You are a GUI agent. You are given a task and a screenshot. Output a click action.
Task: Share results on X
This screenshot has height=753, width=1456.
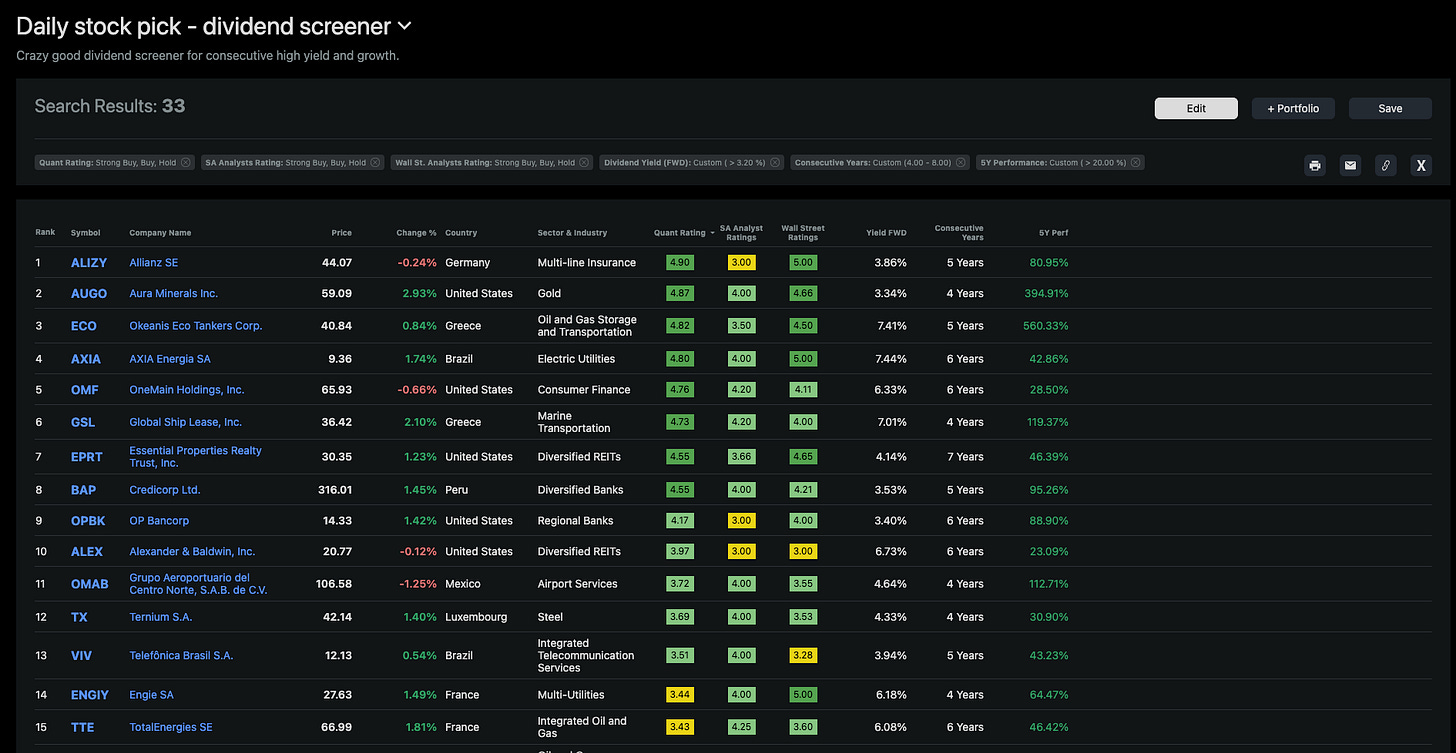pyautogui.click(x=1420, y=165)
